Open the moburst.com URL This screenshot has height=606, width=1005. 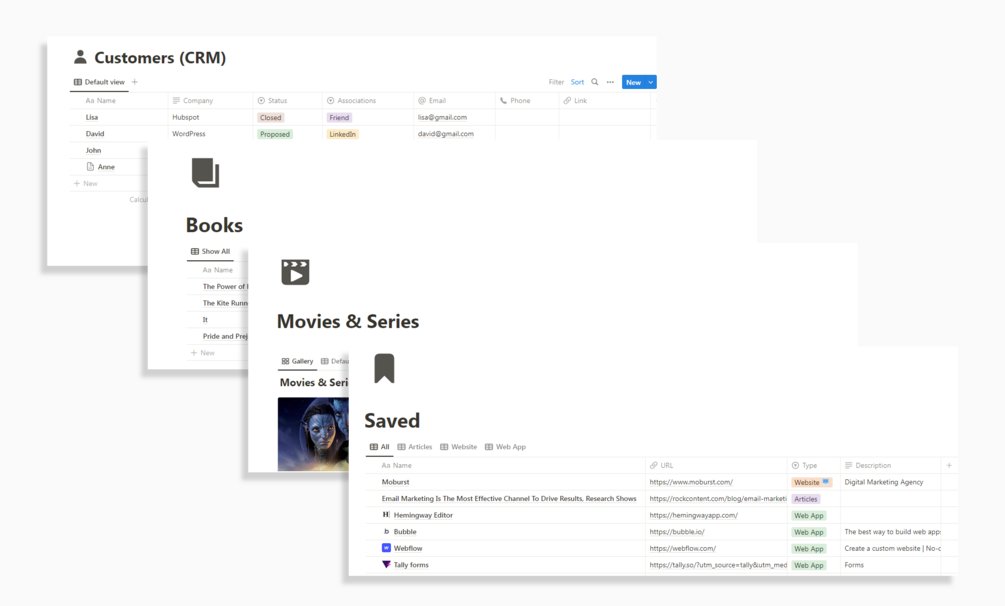tap(691, 482)
